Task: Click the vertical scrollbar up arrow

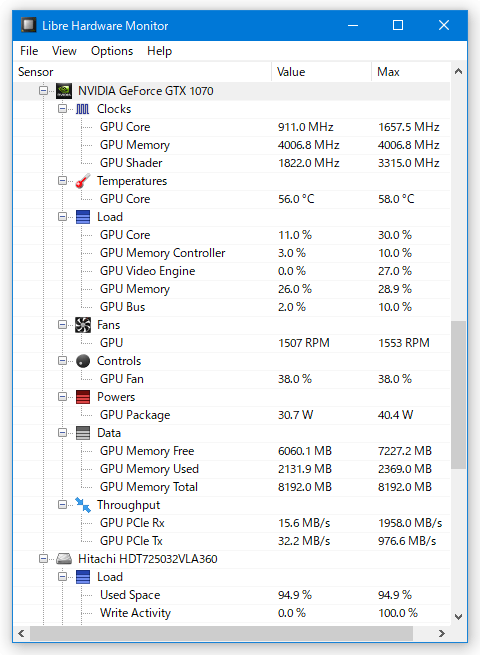Action: (x=458, y=71)
